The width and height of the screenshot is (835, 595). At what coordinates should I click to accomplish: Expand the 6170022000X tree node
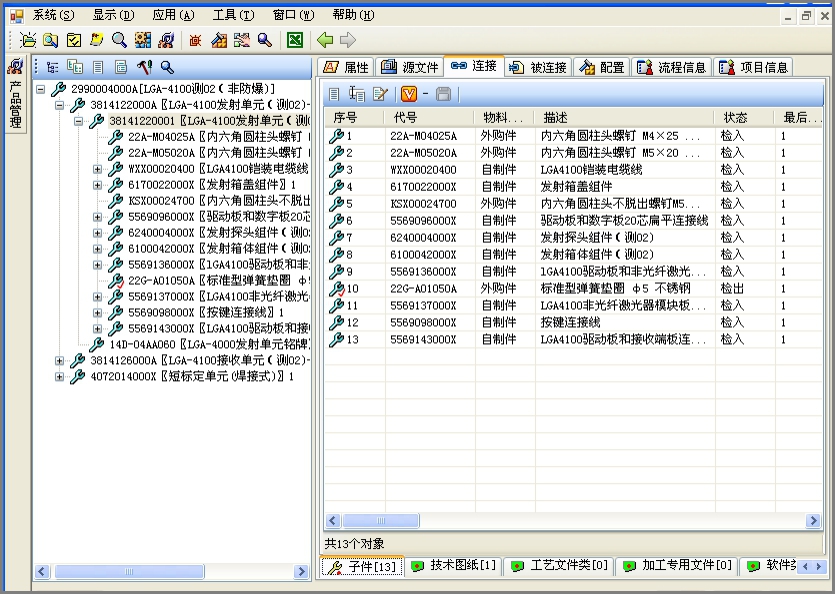tap(97, 185)
